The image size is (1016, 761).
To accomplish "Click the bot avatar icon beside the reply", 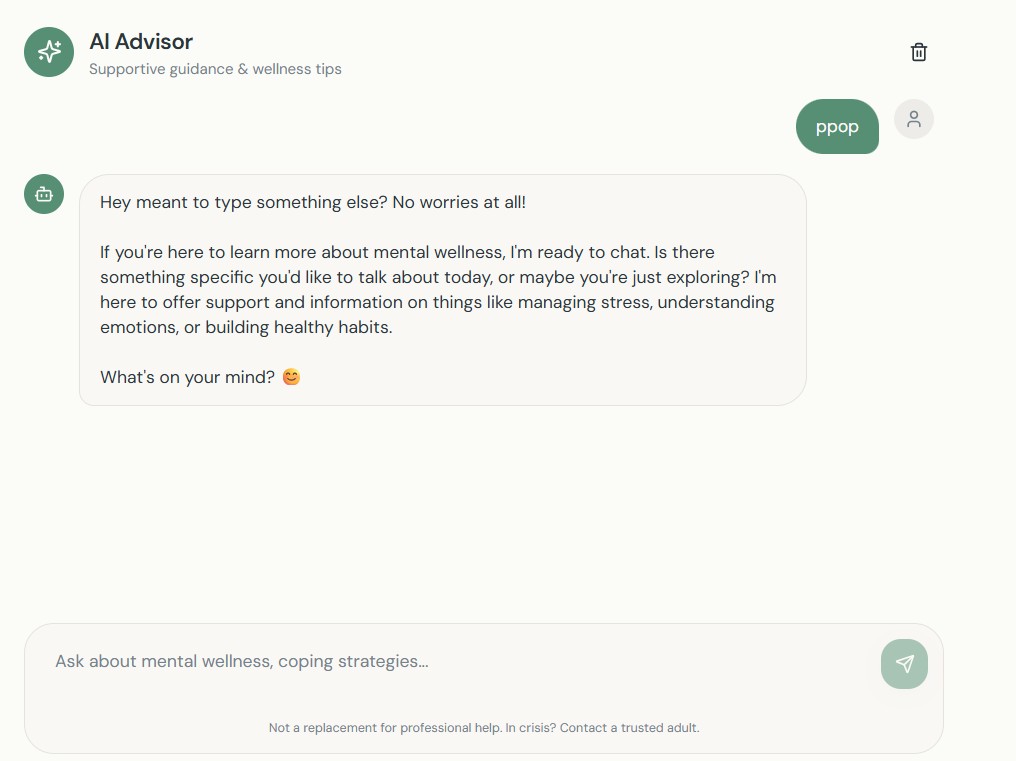I will tap(44, 194).
